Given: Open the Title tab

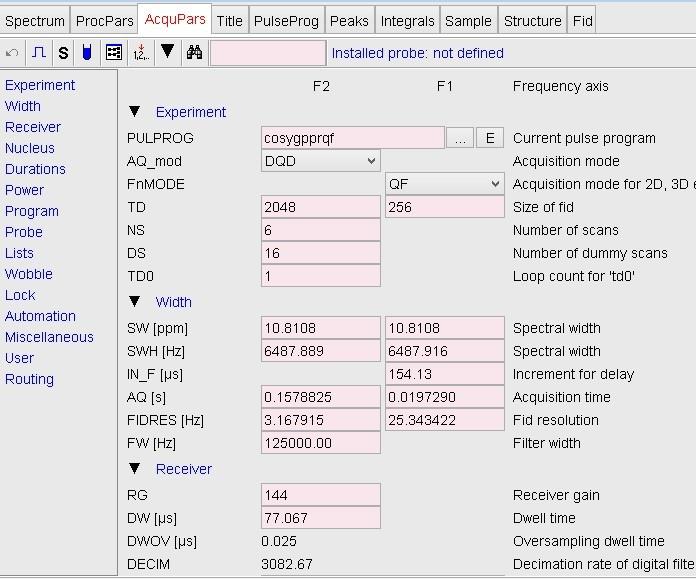Looking at the screenshot, I should pos(229,21).
